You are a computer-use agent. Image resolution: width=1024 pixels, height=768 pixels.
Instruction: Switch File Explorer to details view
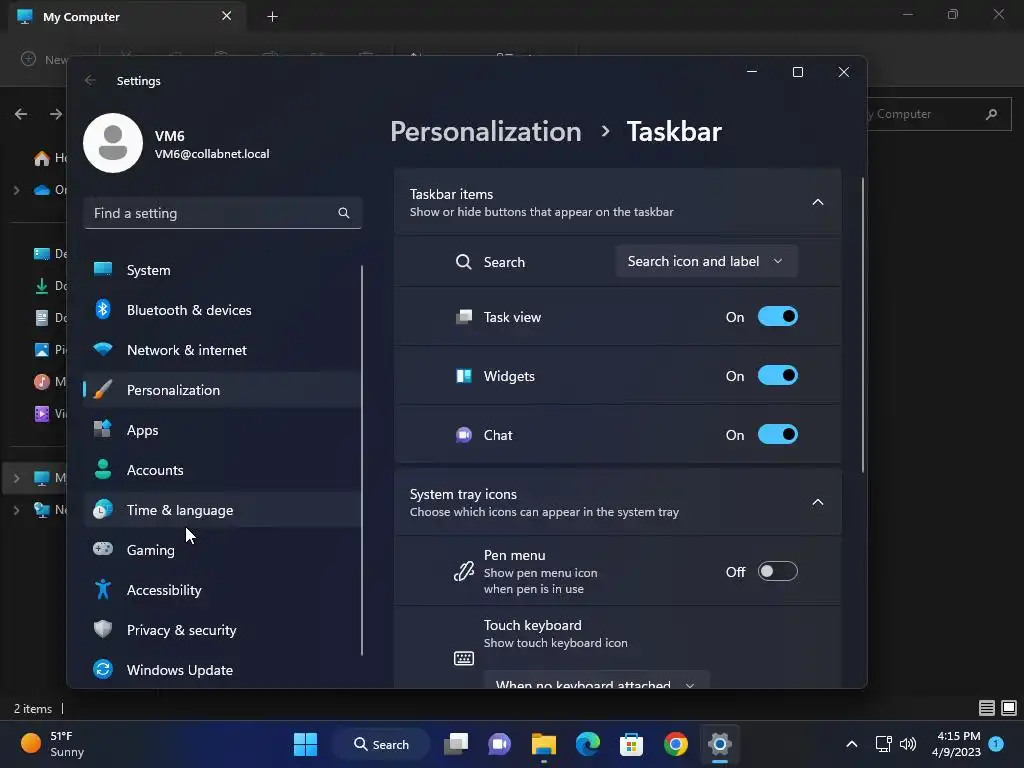pos(987,708)
